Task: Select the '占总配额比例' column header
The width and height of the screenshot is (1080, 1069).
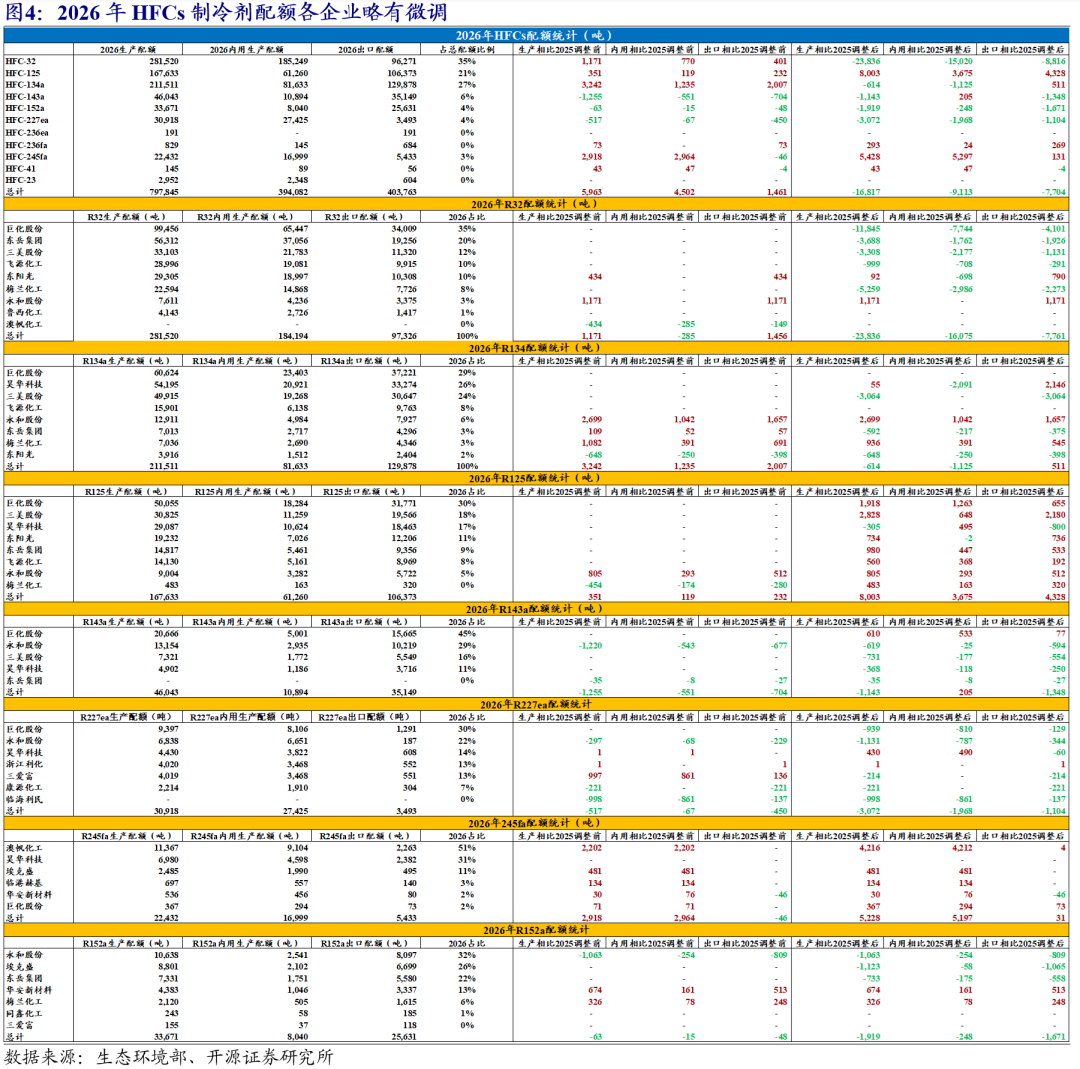Action: point(465,49)
